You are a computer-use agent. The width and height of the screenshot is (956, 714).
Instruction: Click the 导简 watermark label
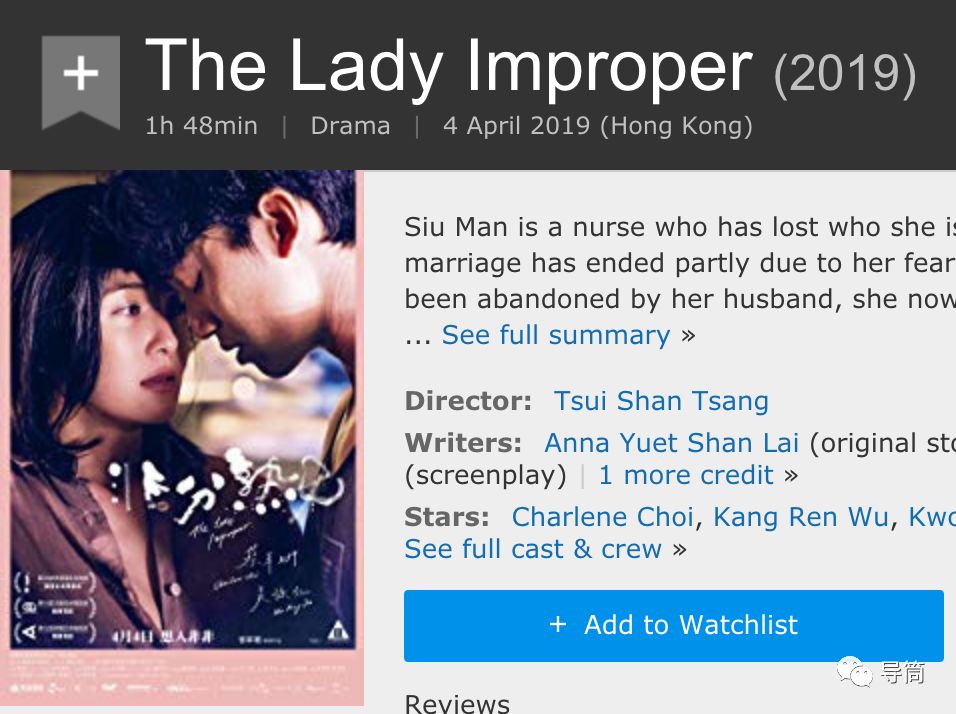(x=902, y=673)
